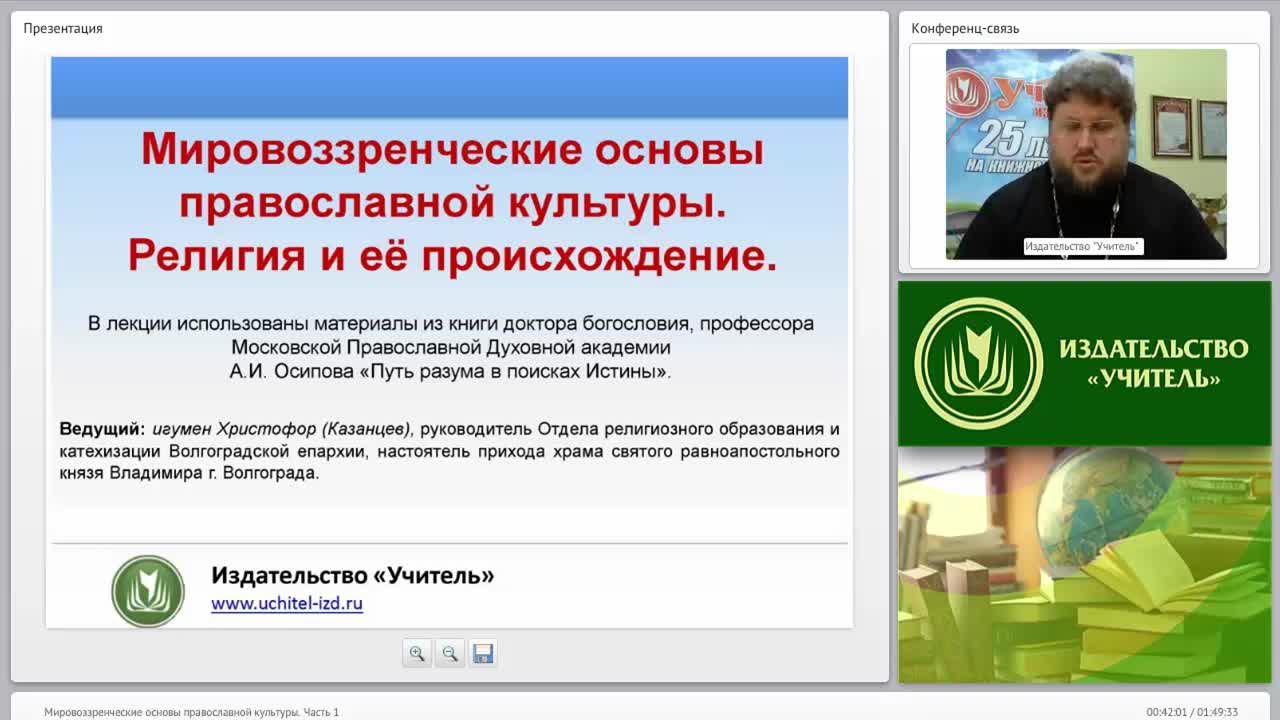Click the playback time 00:42:01 / 01:49:33

(1192, 712)
